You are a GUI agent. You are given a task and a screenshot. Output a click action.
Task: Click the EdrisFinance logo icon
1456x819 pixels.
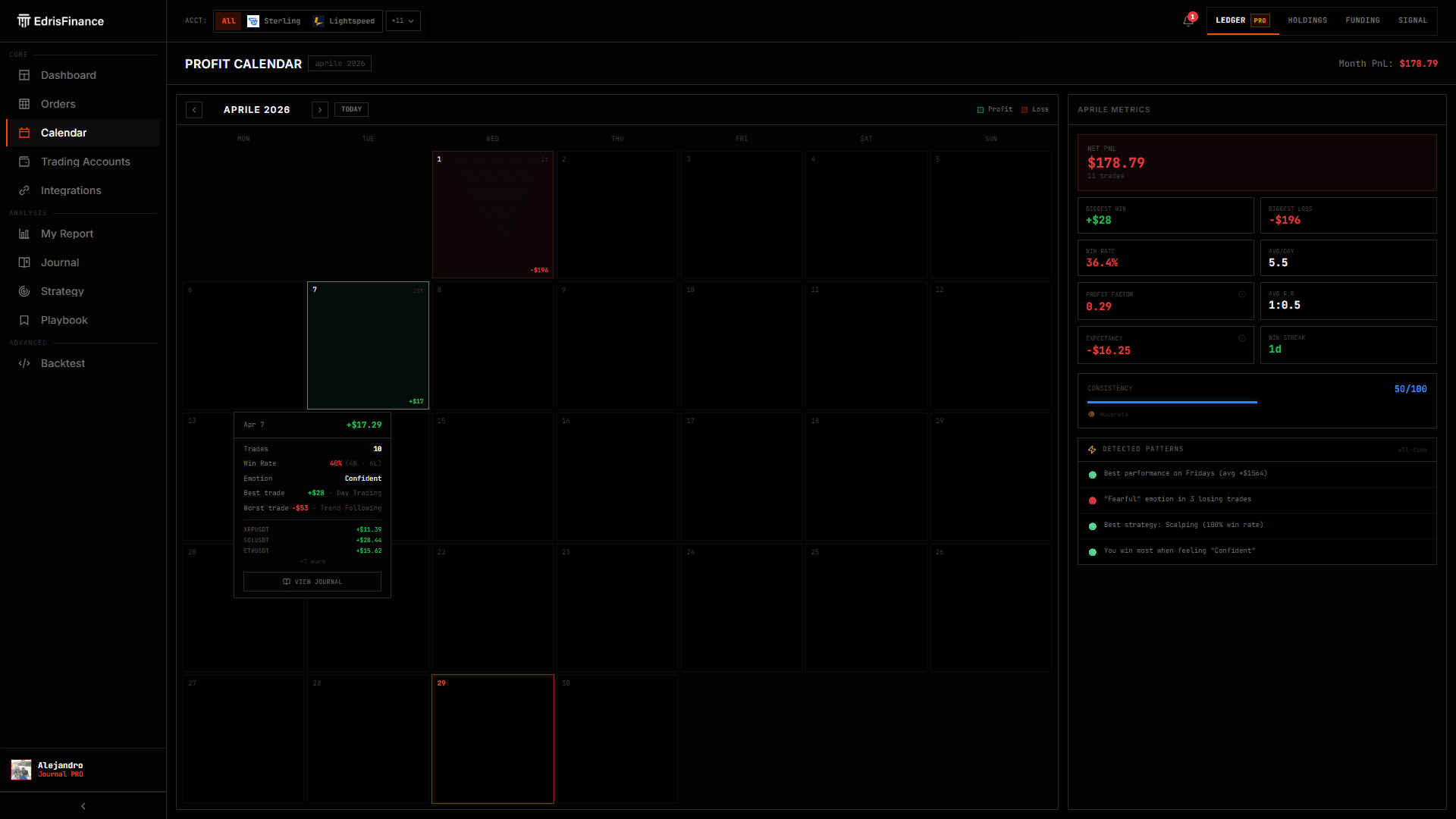[24, 20]
